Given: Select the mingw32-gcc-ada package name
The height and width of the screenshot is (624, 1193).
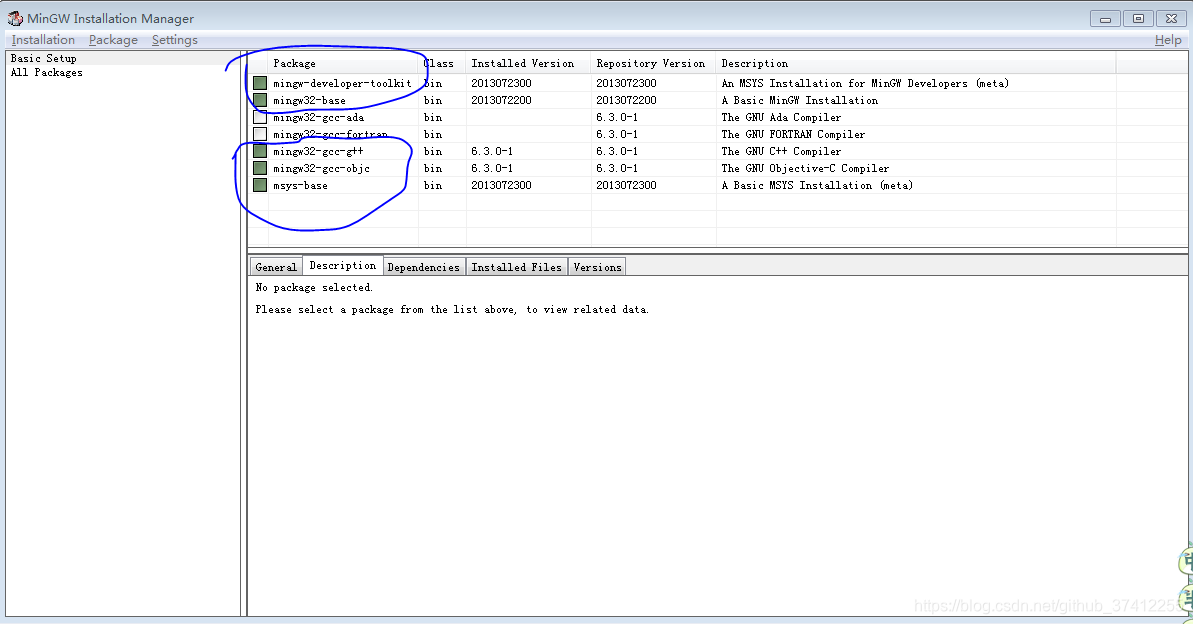Looking at the screenshot, I should [x=319, y=117].
